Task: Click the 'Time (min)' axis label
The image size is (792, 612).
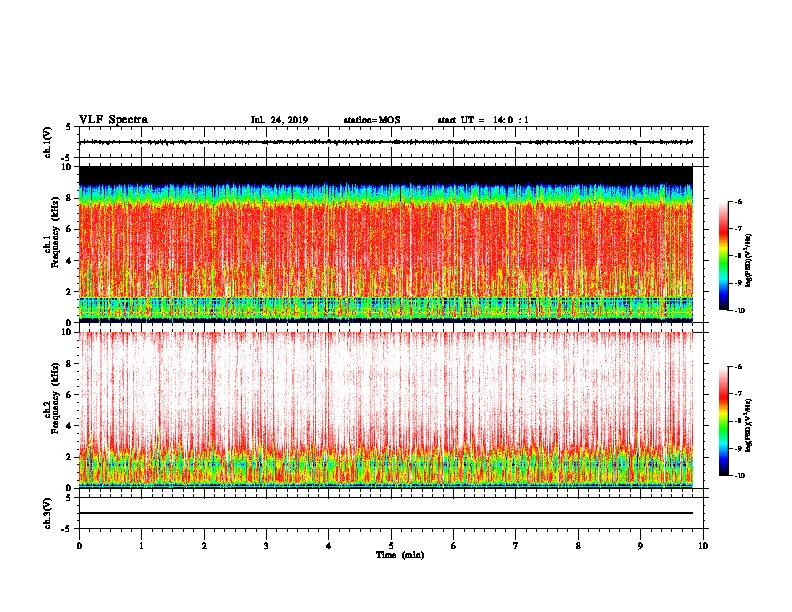Action: point(400,555)
